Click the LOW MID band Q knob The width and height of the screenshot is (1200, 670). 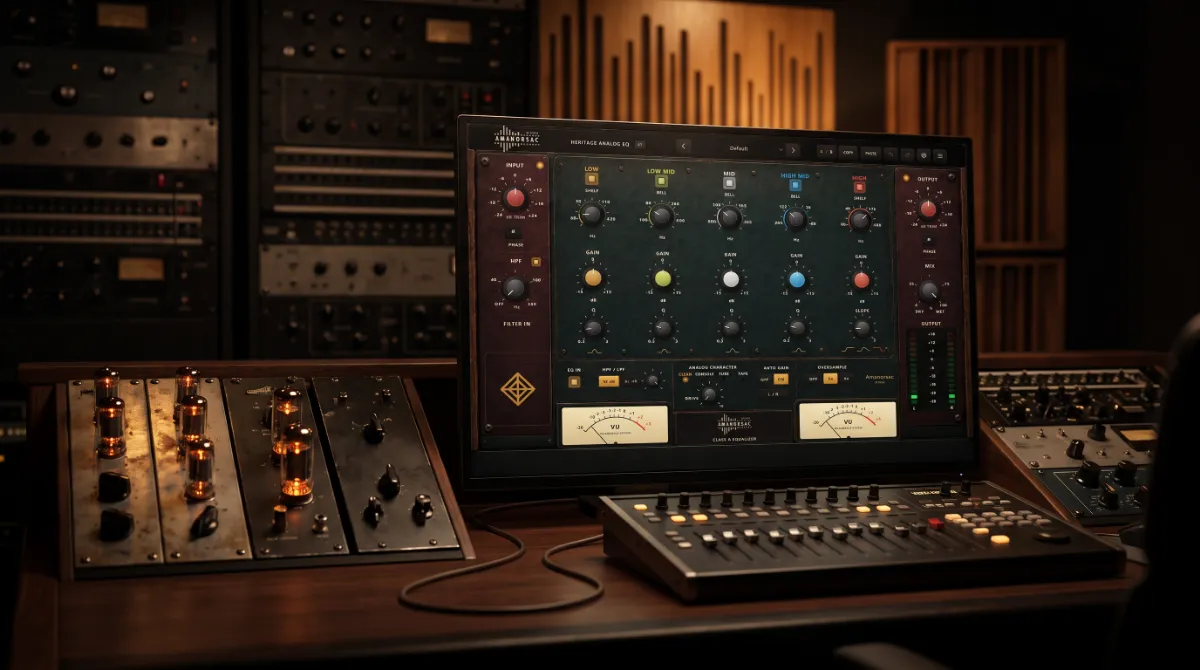tap(662, 326)
